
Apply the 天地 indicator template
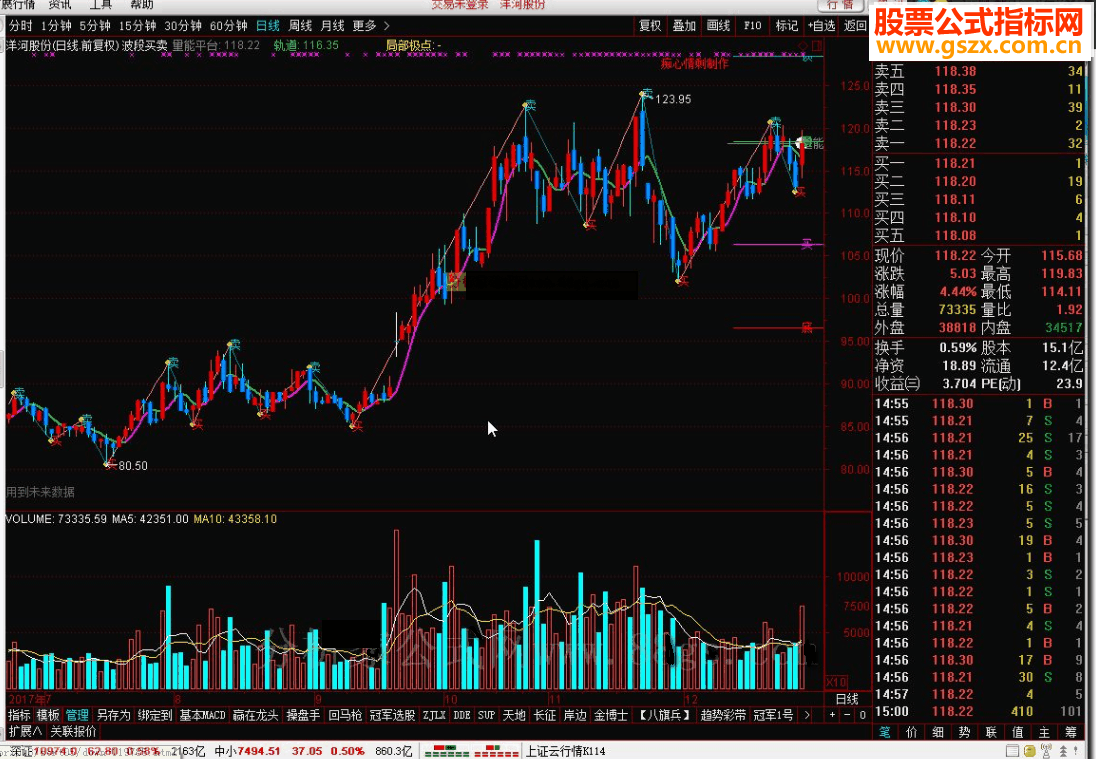click(514, 715)
